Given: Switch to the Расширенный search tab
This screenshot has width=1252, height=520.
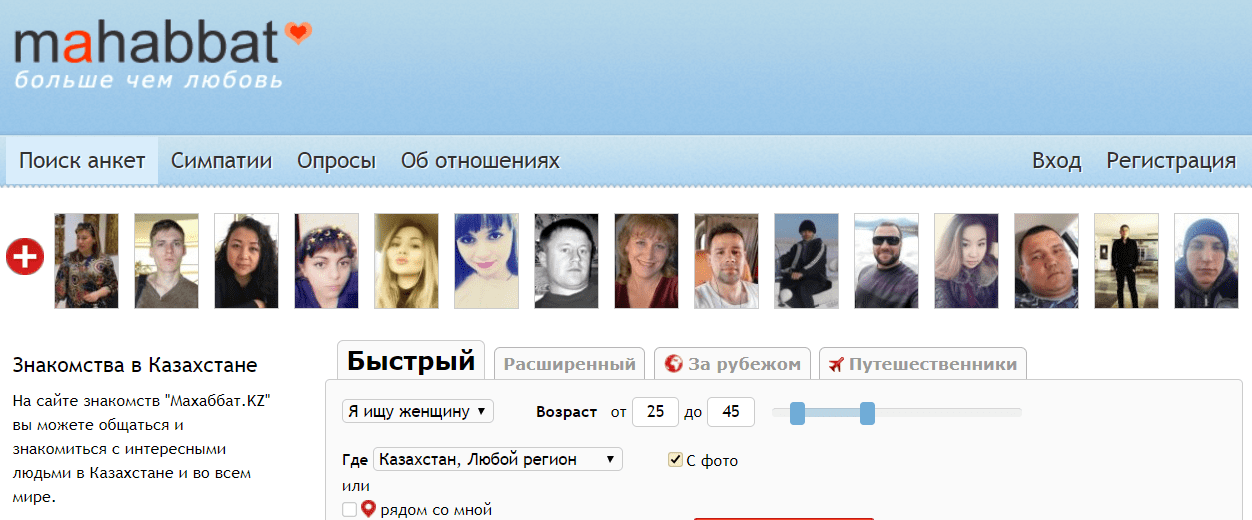Looking at the screenshot, I should (x=569, y=364).
